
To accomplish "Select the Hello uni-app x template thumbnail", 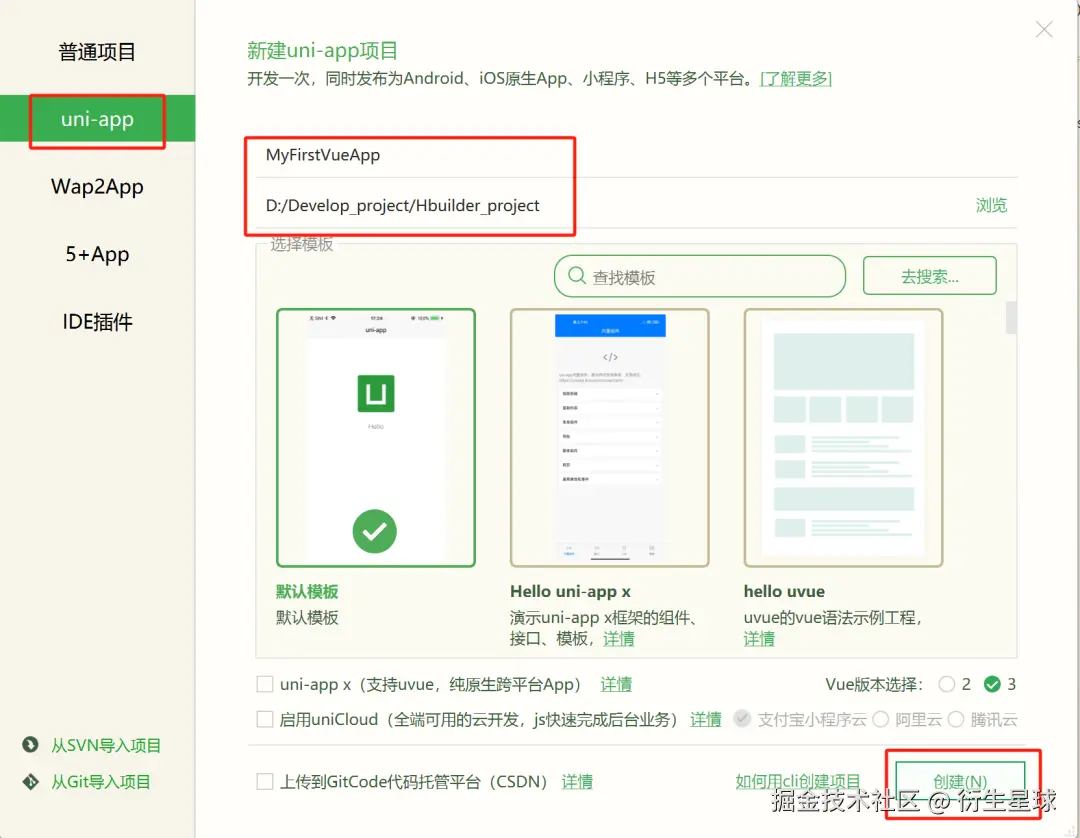I will 610,438.
